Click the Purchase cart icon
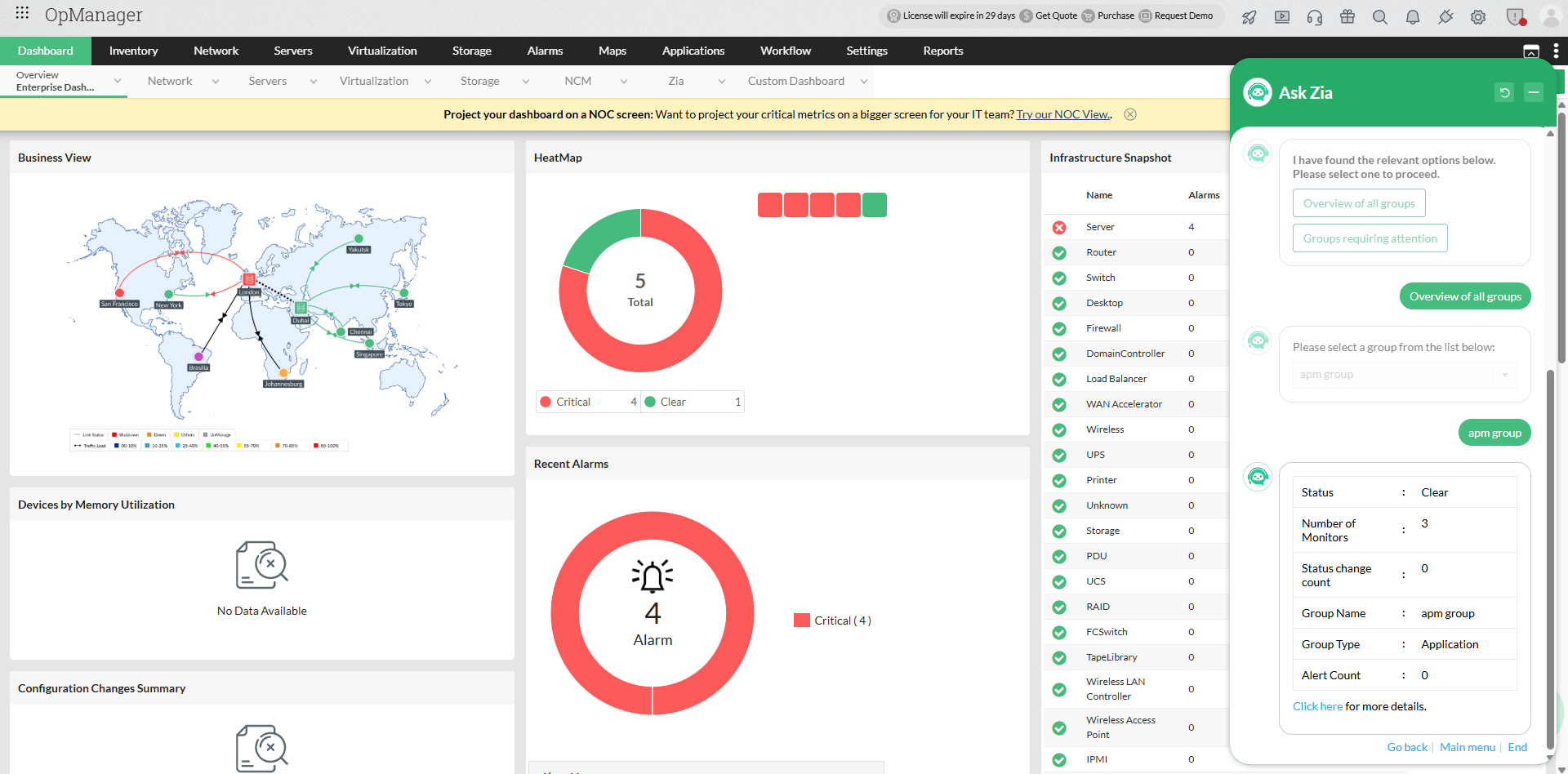Image resolution: width=1568 pixels, height=774 pixels. click(x=1088, y=16)
